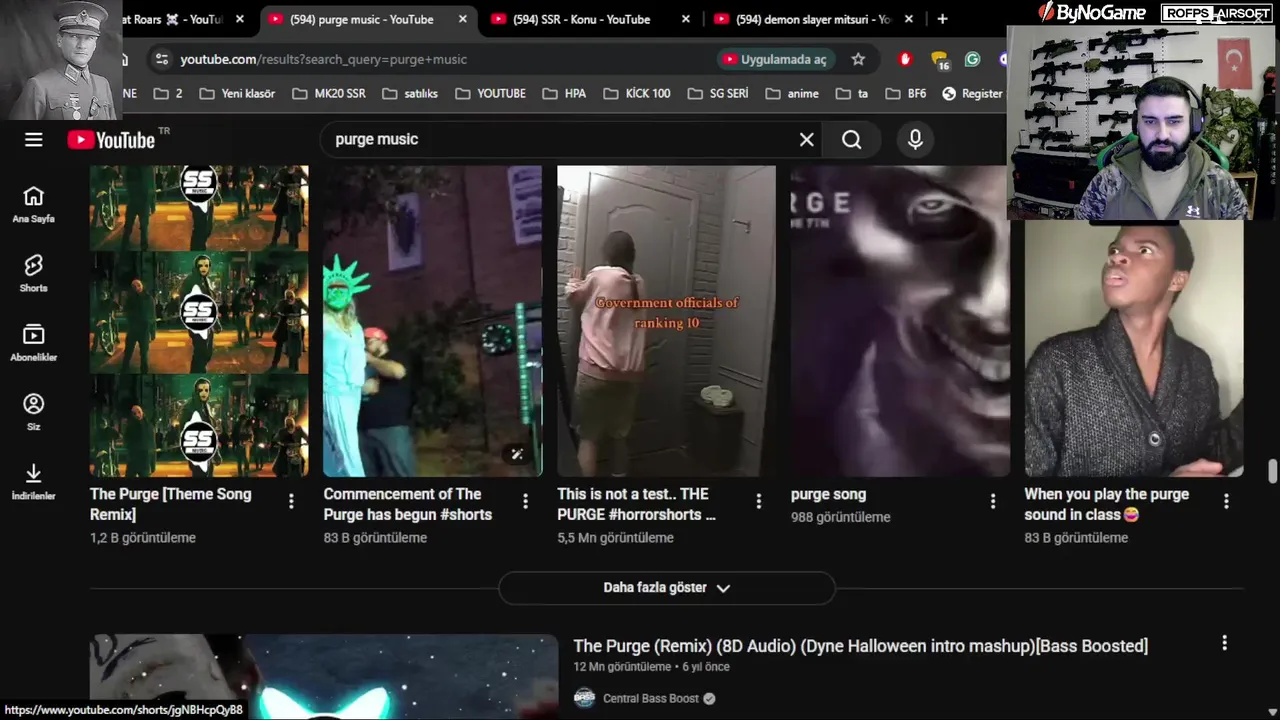
Task: Close the SSR - Konu tab
Action: click(x=685, y=19)
